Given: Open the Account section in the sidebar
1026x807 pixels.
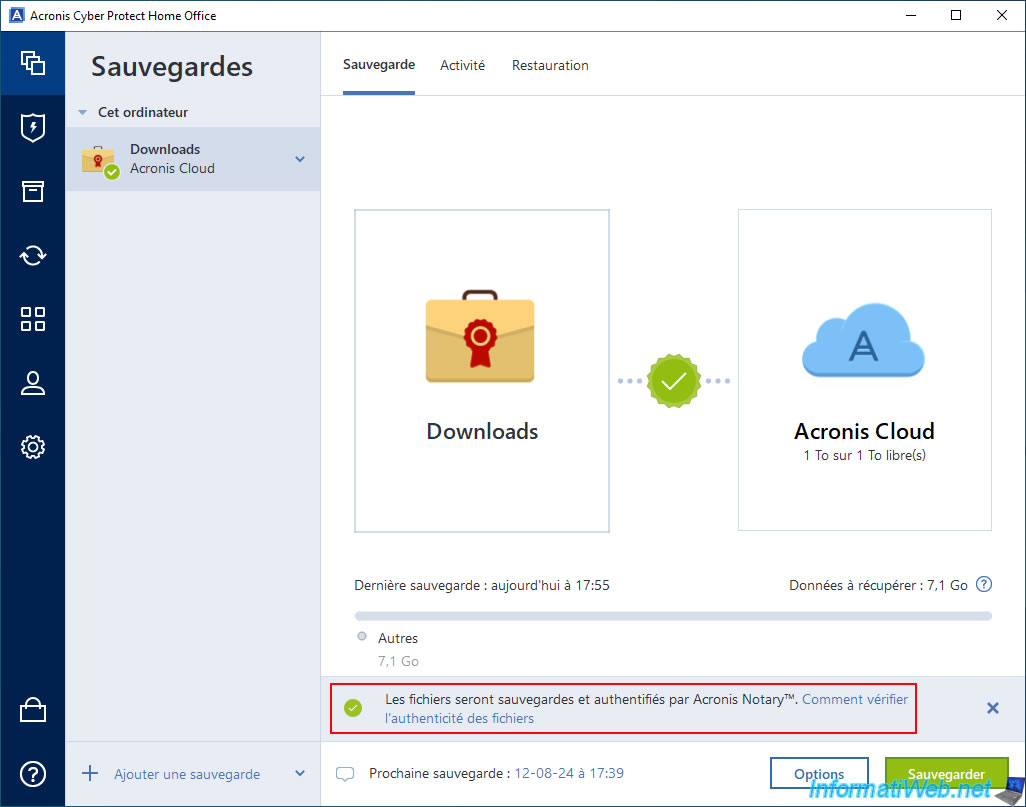Looking at the screenshot, I should point(33,383).
